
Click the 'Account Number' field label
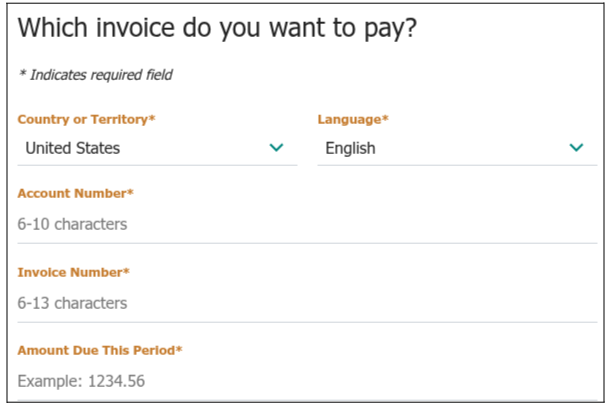(75, 193)
